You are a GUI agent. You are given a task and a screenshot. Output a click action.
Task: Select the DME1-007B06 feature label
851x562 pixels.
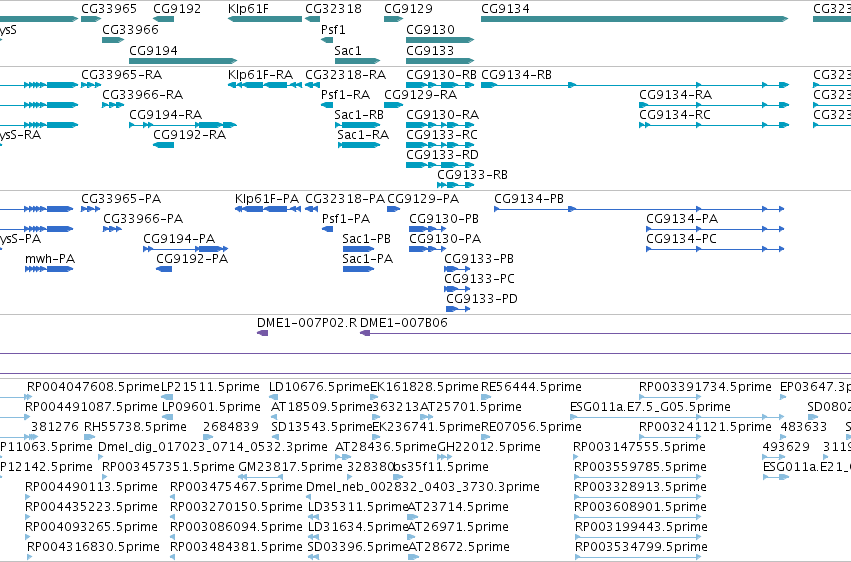click(404, 323)
